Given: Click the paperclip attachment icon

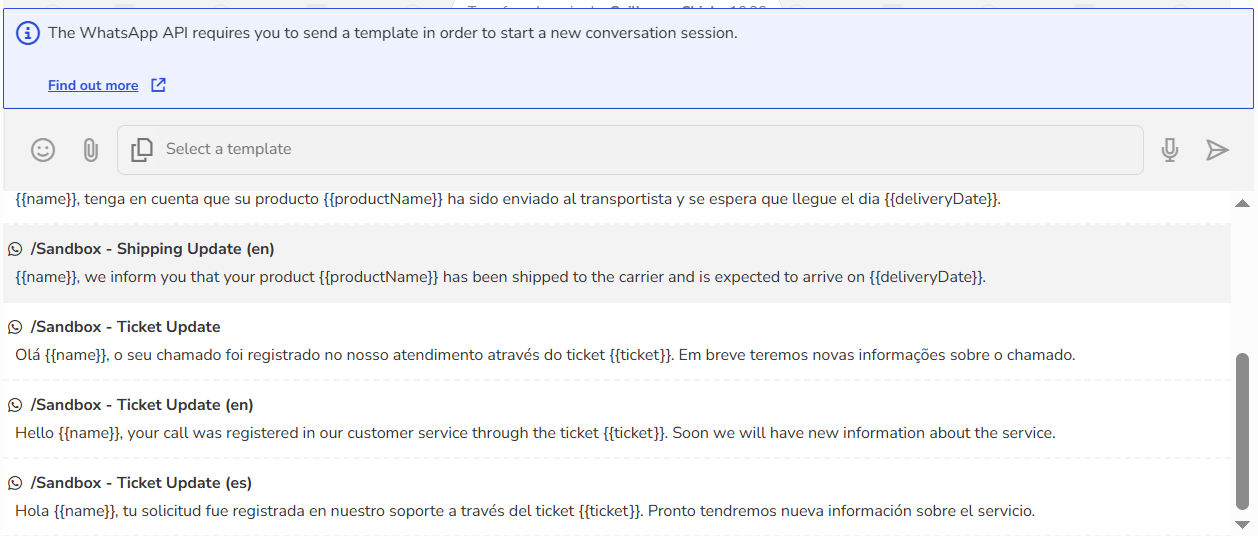Looking at the screenshot, I should 90,150.
